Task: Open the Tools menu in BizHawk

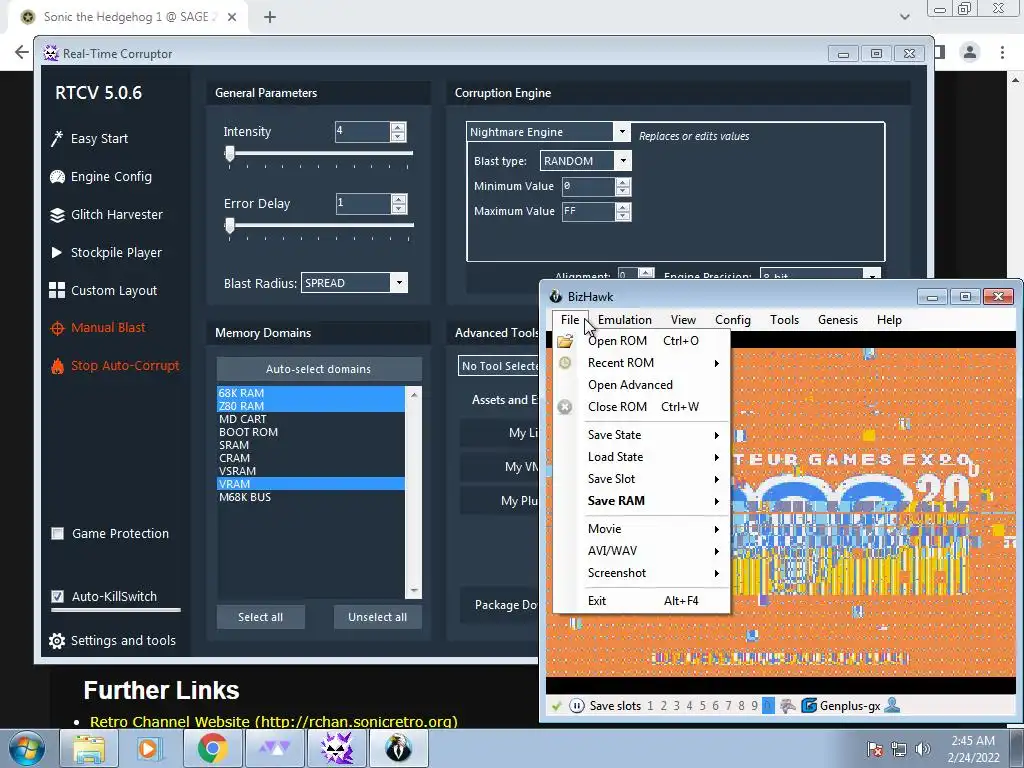Action: click(x=784, y=320)
